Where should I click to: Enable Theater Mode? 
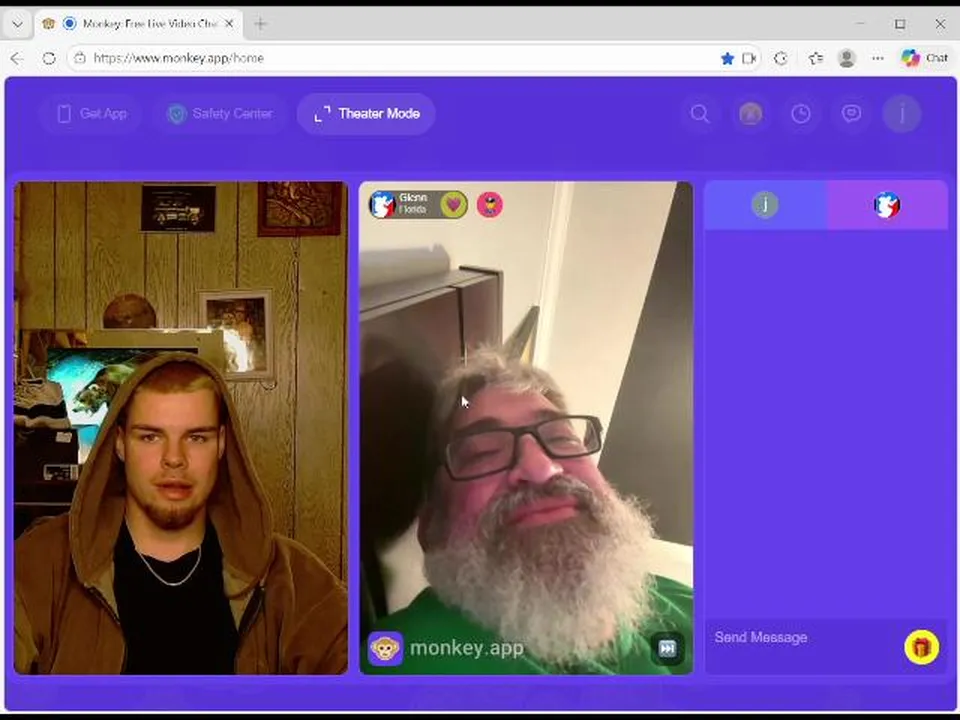tap(366, 114)
